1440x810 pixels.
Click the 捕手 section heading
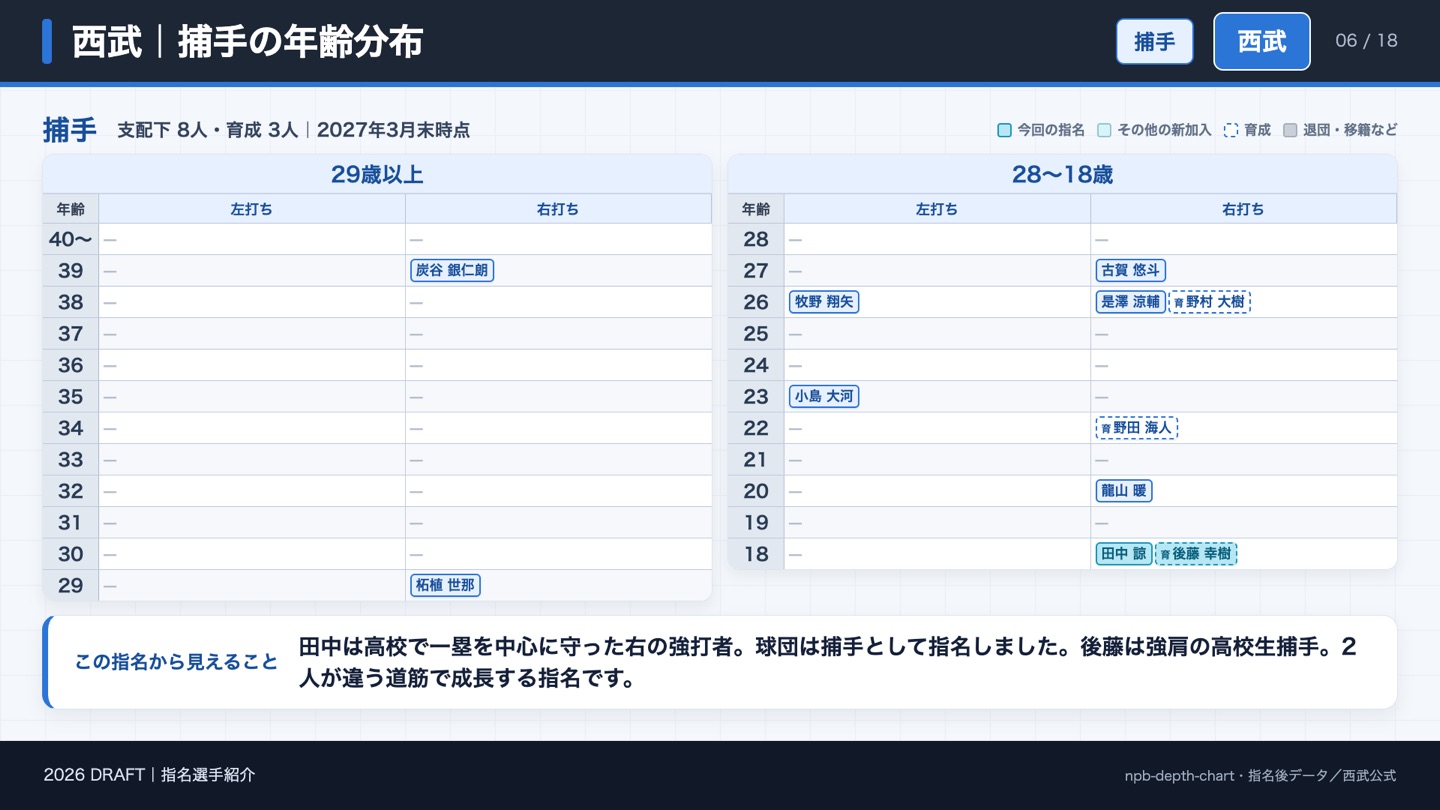pyautogui.click(x=70, y=130)
